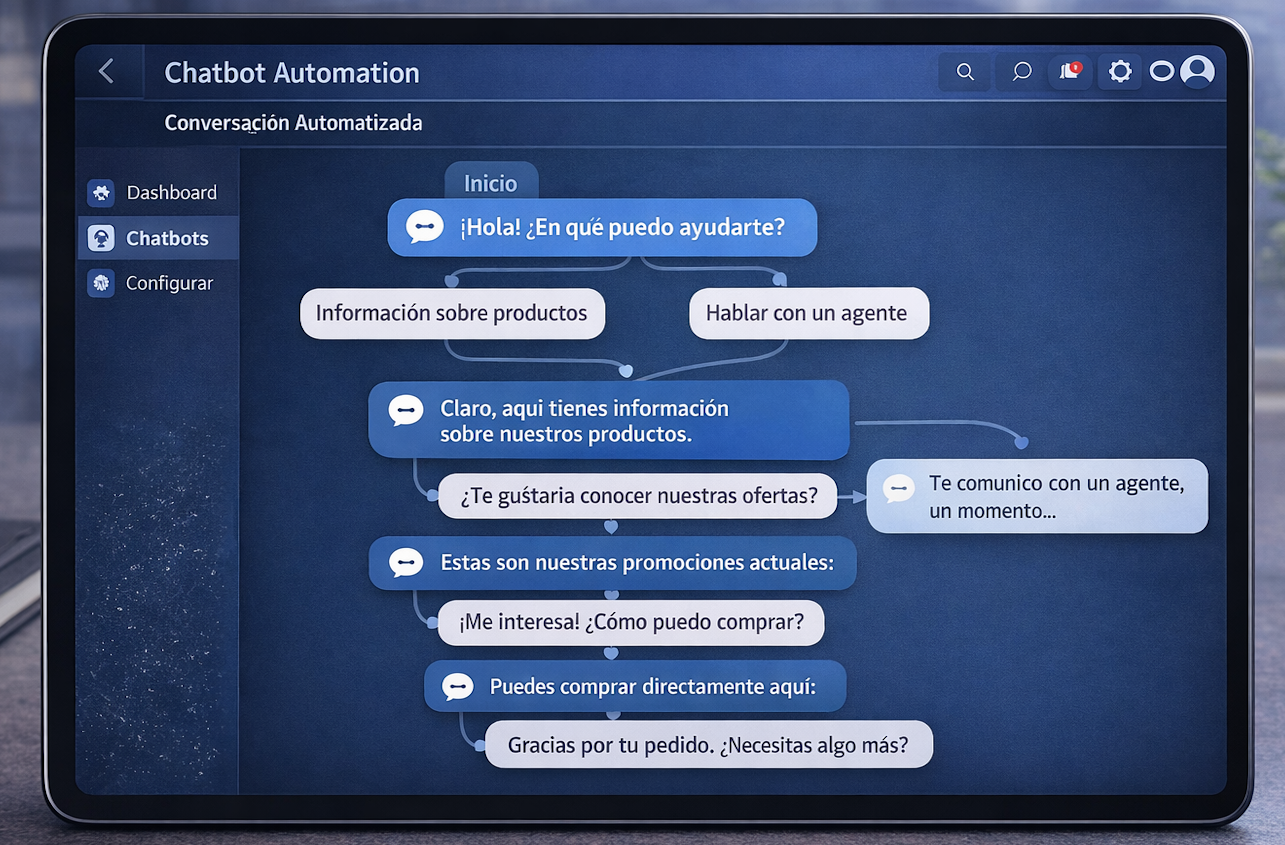View notifications icon with red badge
The width and height of the screenshot is (1285, 845).
pos(1070,72)
